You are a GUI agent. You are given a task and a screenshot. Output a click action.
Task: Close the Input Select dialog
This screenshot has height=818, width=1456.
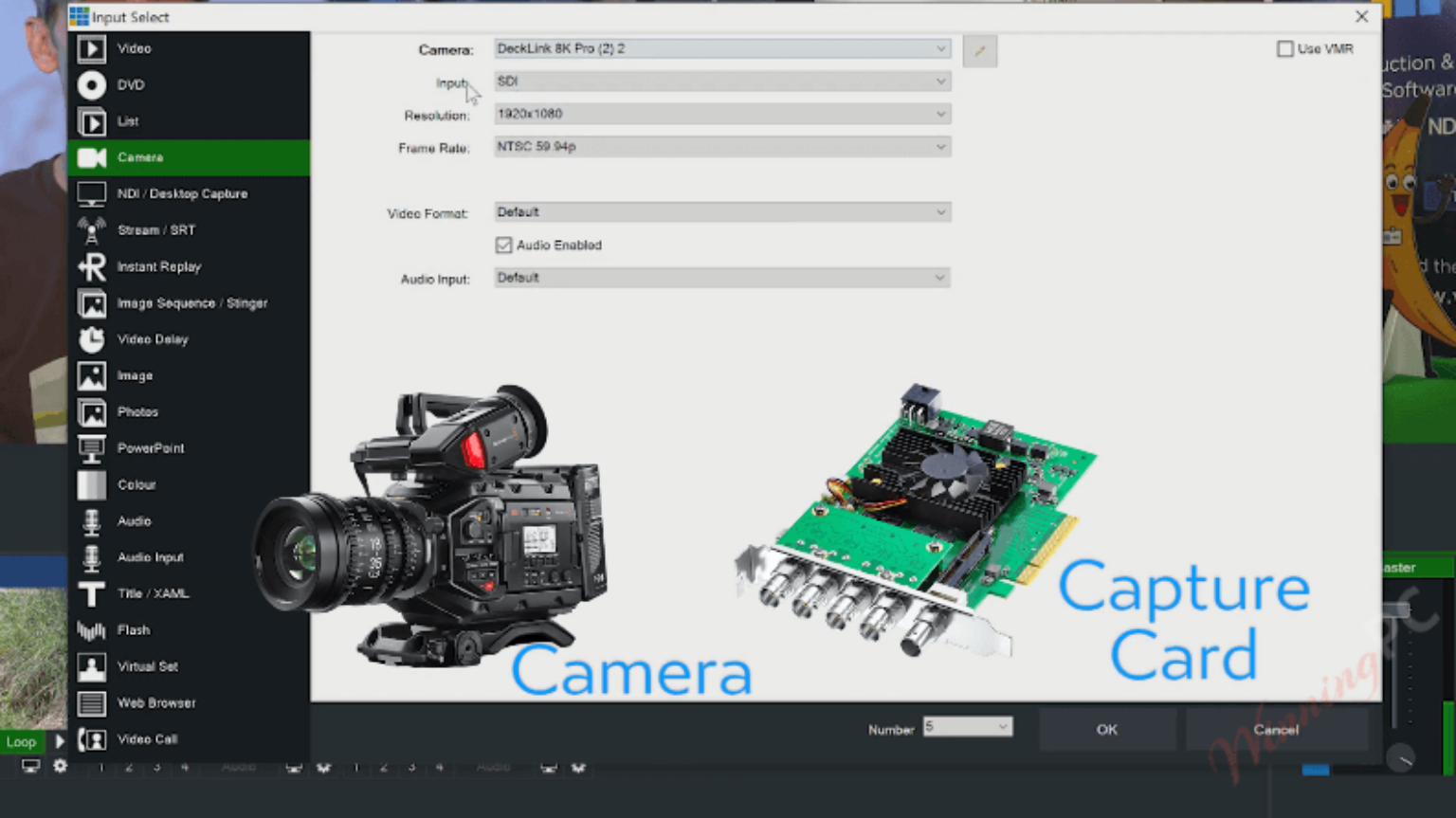click(x=1361, y=17)
